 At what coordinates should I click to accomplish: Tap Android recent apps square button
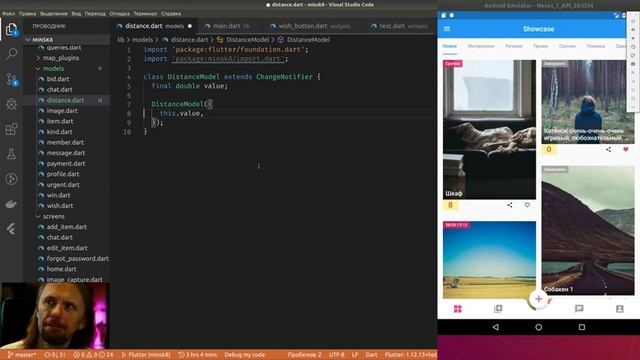(582, 327)
